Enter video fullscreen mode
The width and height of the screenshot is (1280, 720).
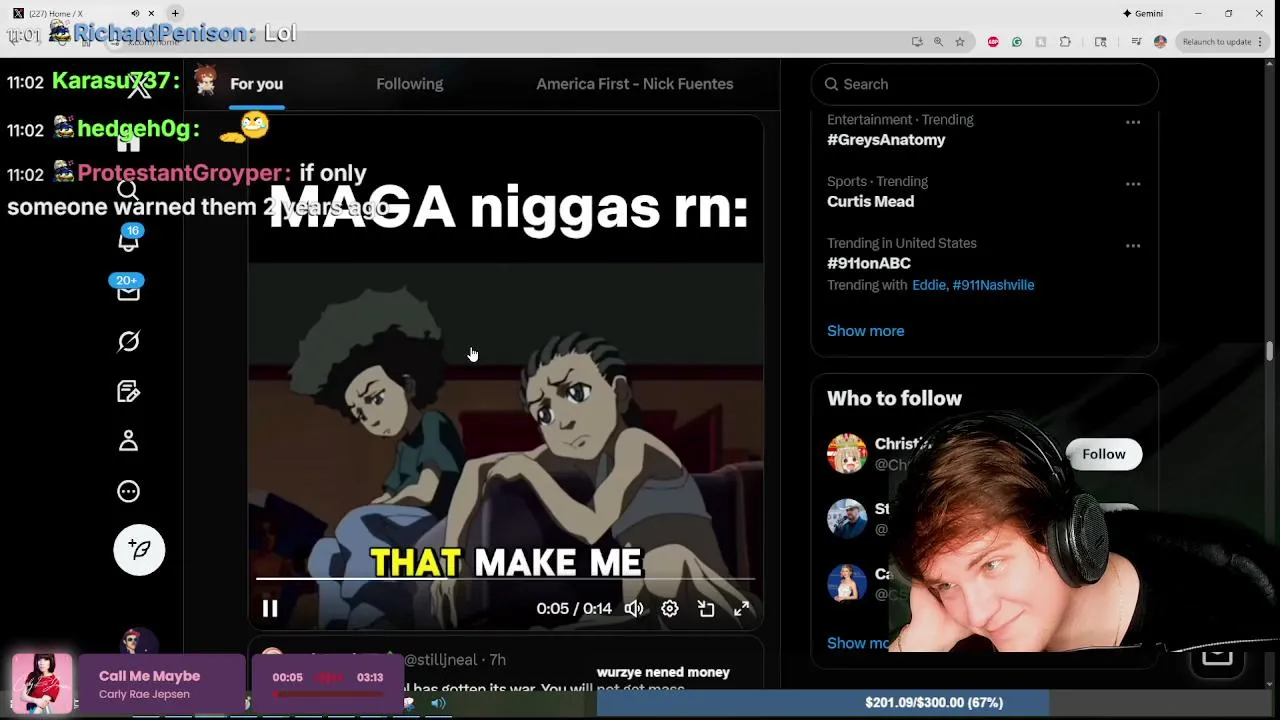pyautogui.click(x=742, y=608)
